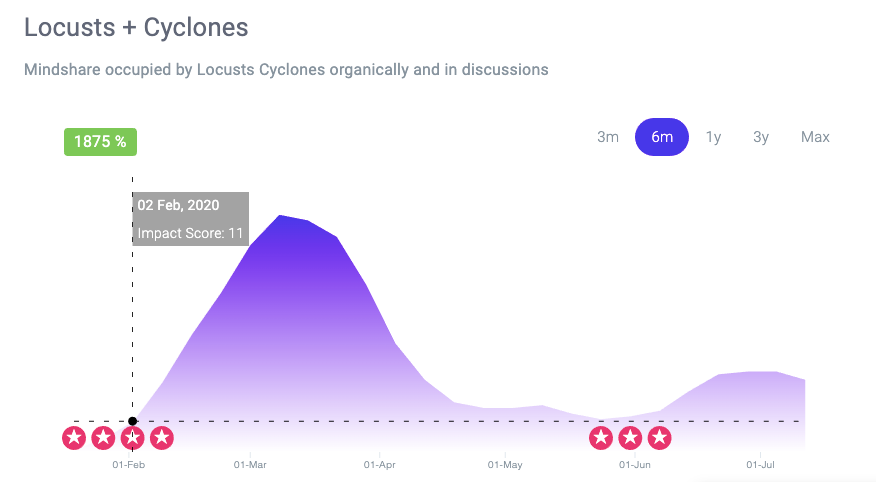This screenshot has width=876, height=482.
Task: Switch the chart range to 3m
Action: tap(608, 137)
